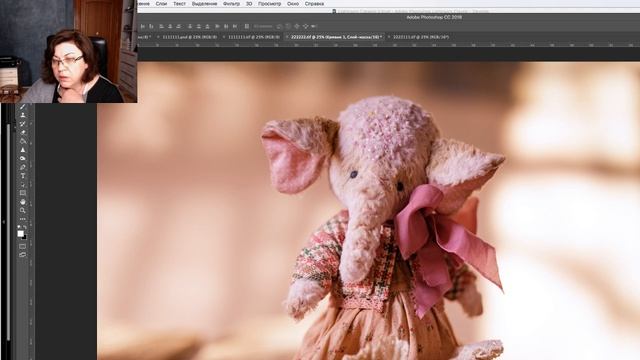The height and width of the screenshot is (360, 640).
Task: Click the white foreground color swatch
Action: click(x=20, y=233)
